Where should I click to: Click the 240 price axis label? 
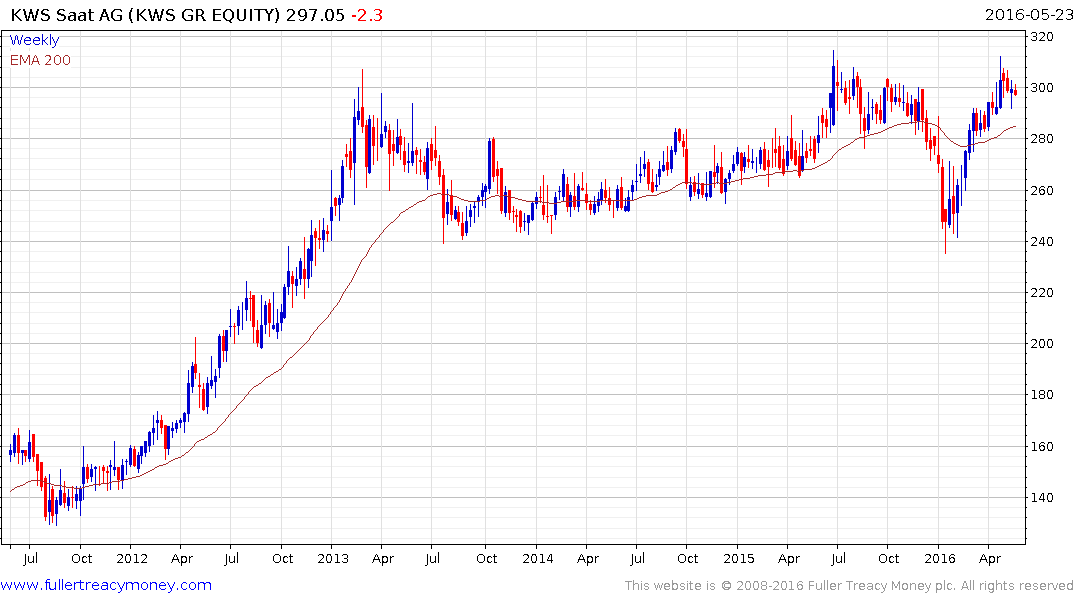point(1042,241)
